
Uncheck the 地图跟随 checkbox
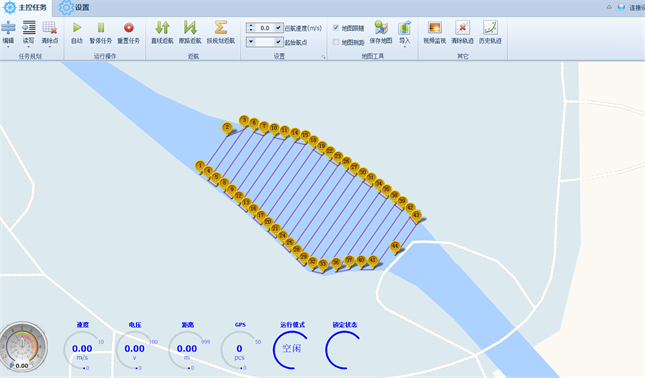point(336,28)
